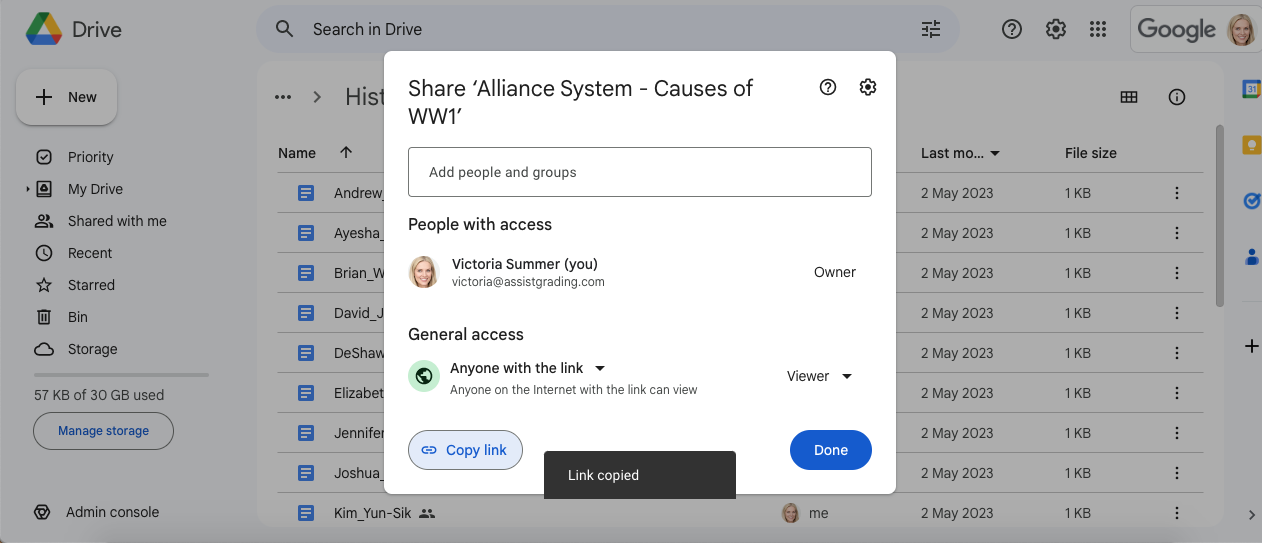The height and width of the screenshot is (543, 1262).
Task: Click the Copy link button
Action: 465,450
